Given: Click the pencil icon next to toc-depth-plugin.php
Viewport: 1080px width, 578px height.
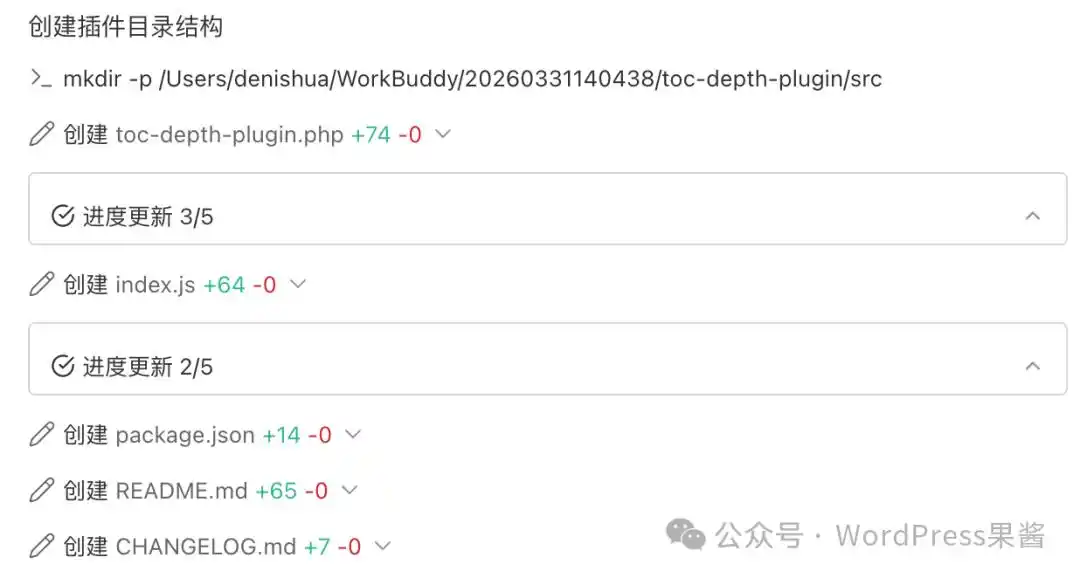Looking at the screenshot, I should pos(41,134).
